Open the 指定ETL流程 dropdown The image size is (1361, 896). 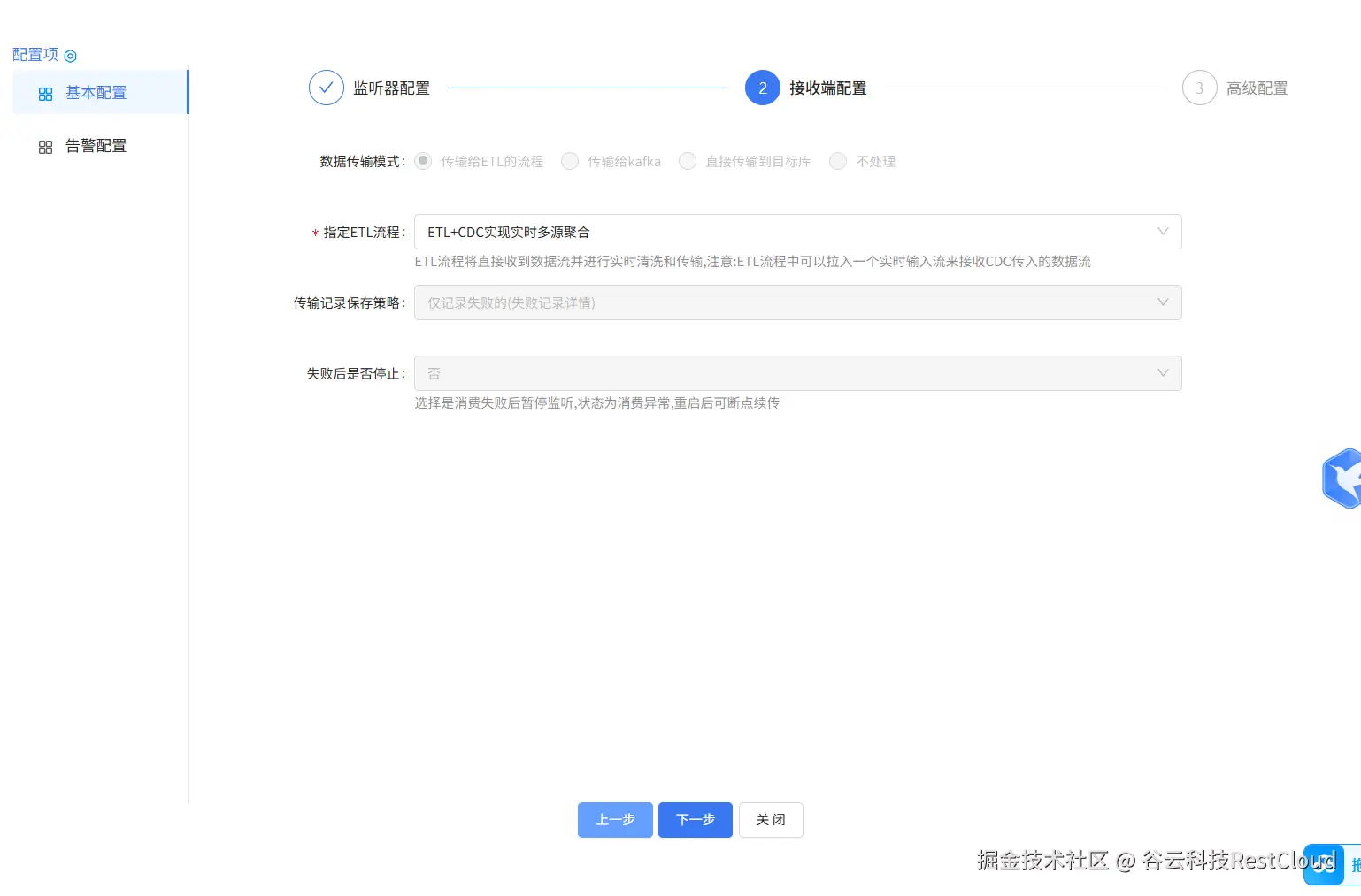point(1162,232)
